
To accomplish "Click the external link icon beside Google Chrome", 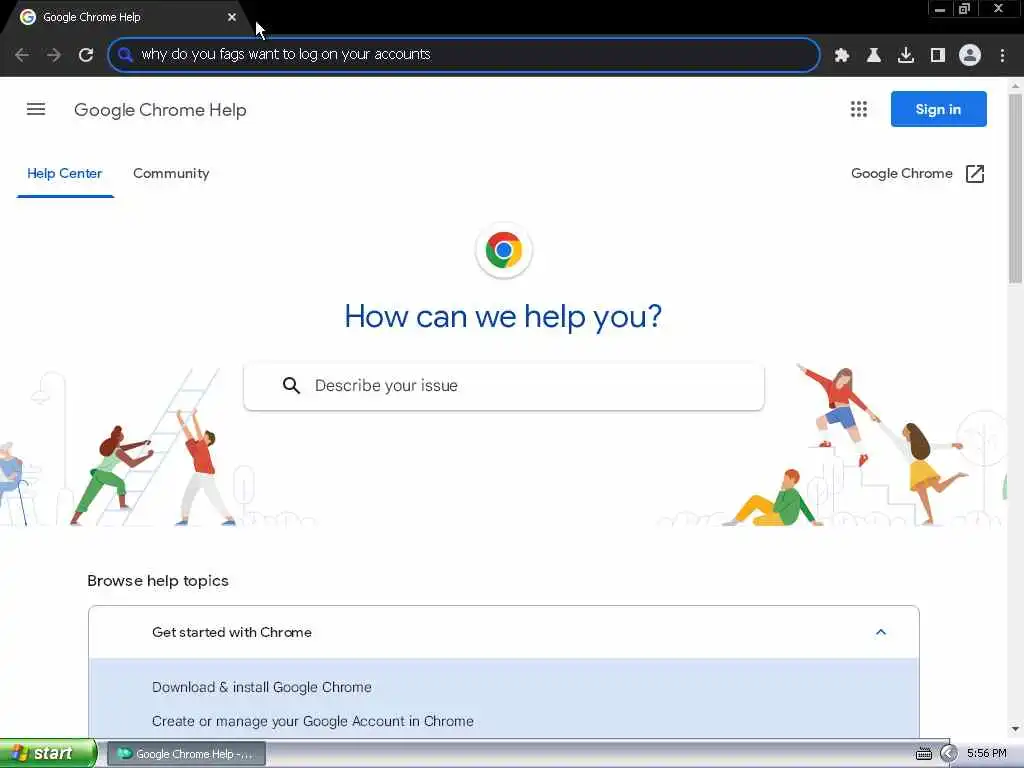I will tap(974, 174).
